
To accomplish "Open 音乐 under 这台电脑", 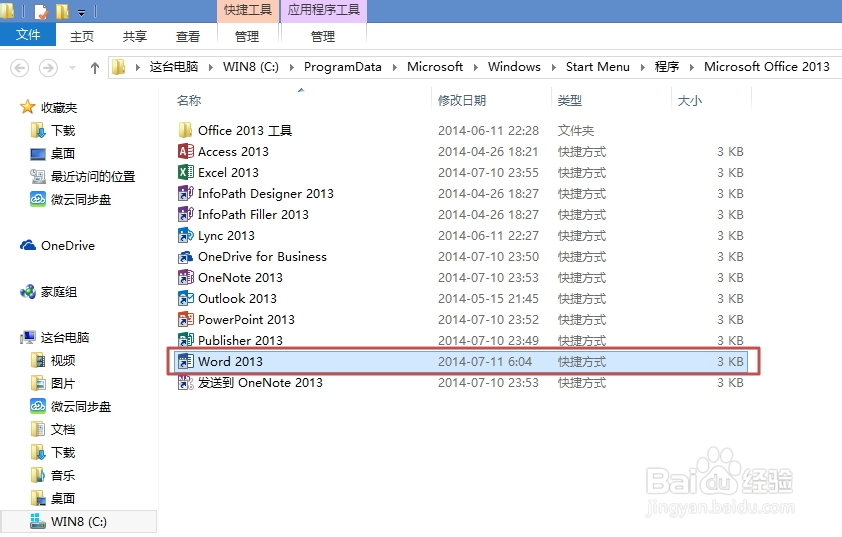I will tap(53, 475).
